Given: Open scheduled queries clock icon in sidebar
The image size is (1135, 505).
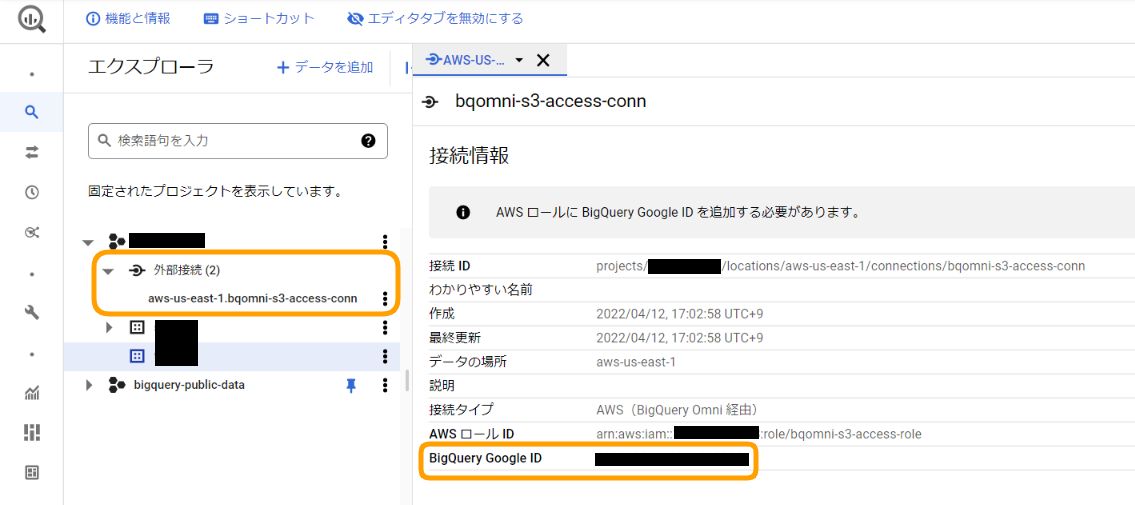Looking at the screenshot, I should coord(31,192).
